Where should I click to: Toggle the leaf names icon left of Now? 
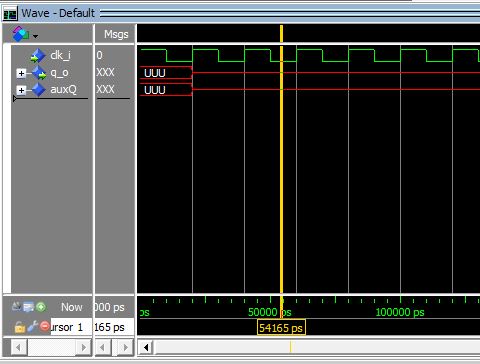[16, 307]
